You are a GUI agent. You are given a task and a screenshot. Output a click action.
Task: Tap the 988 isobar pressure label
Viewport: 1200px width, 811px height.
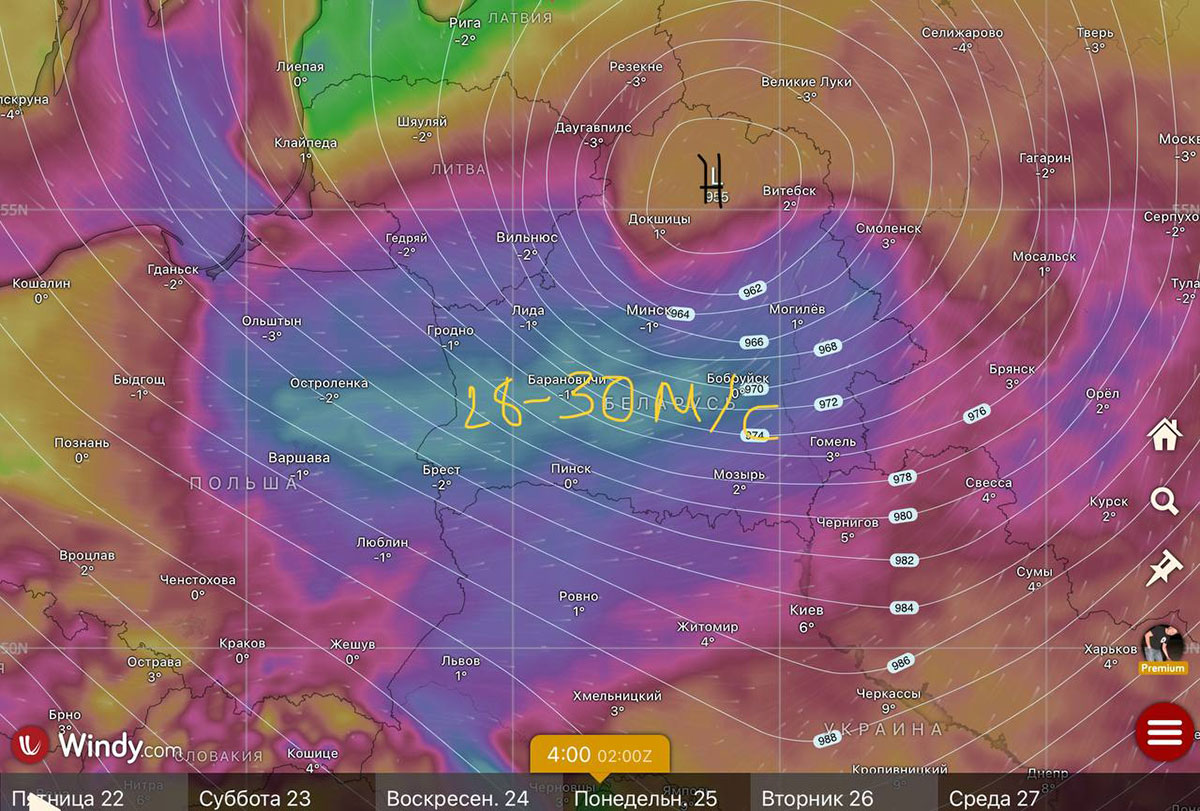coord(827,739)
